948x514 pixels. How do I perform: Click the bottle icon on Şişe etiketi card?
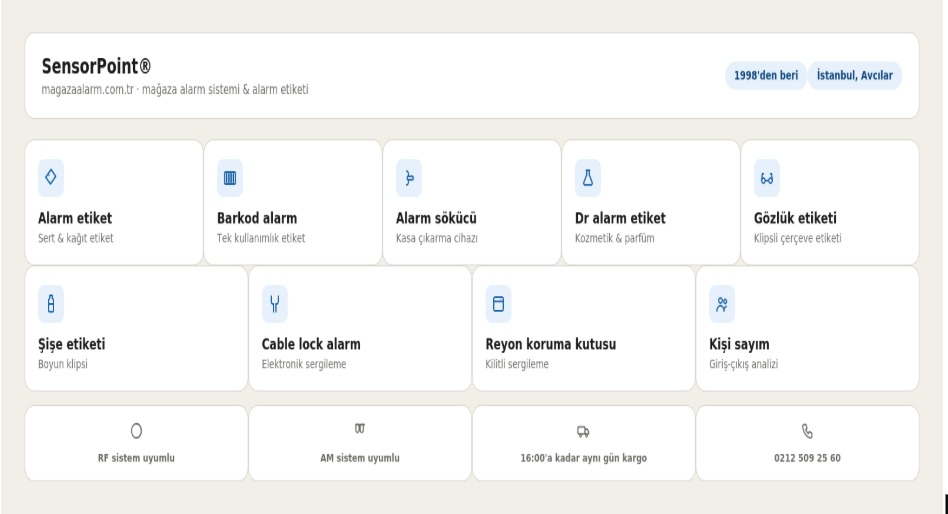(x=51, y=304)
